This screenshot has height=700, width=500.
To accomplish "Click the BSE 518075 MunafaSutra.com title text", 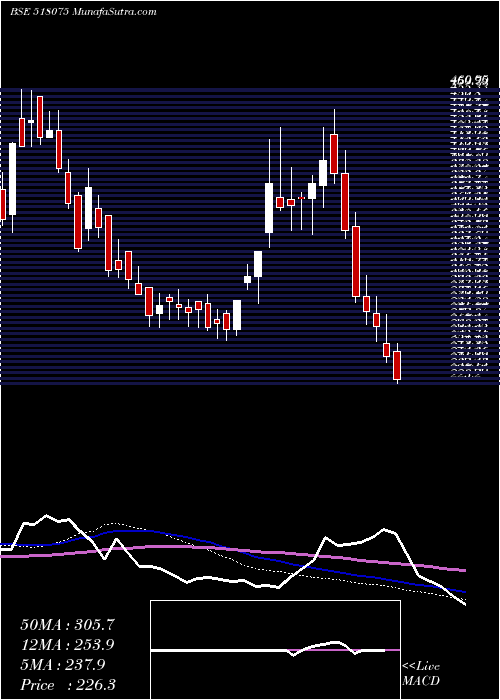I will [x=83, y=12].
